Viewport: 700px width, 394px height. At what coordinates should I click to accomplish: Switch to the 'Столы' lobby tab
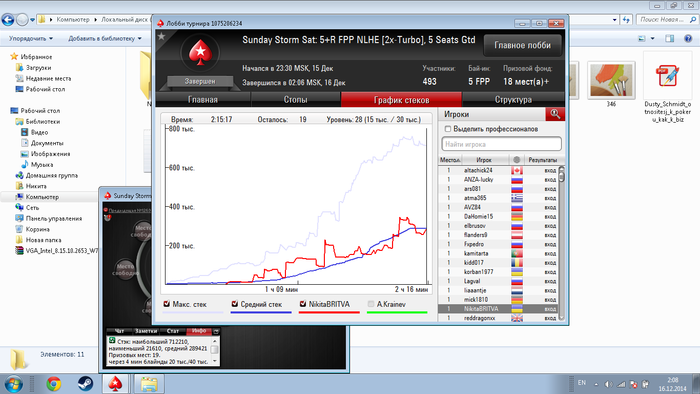(295, 100)
